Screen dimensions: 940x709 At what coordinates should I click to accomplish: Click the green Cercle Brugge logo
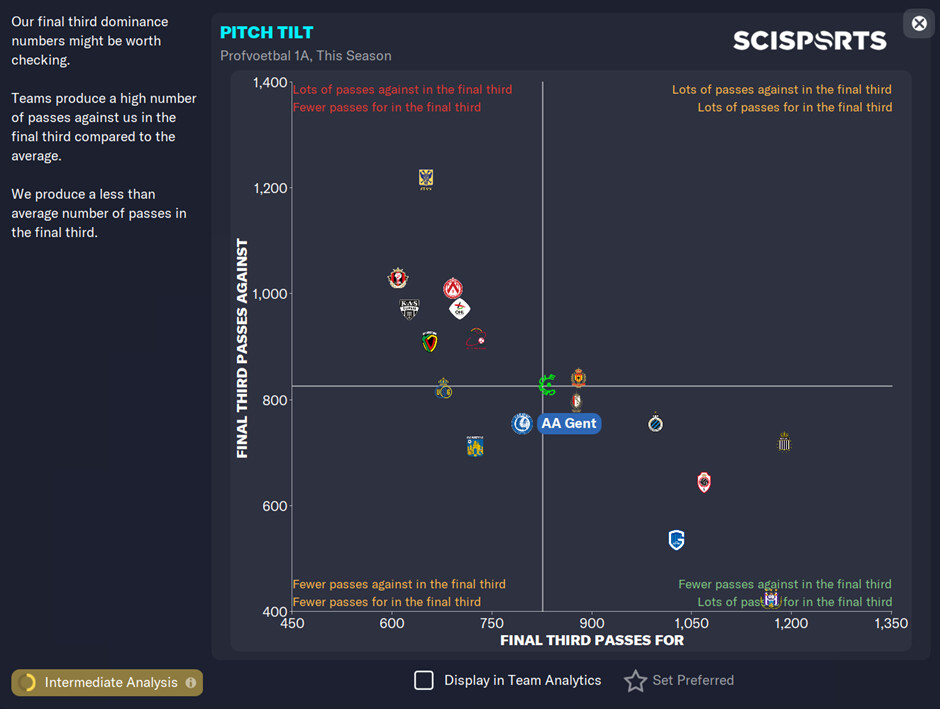tap(547, 385)
